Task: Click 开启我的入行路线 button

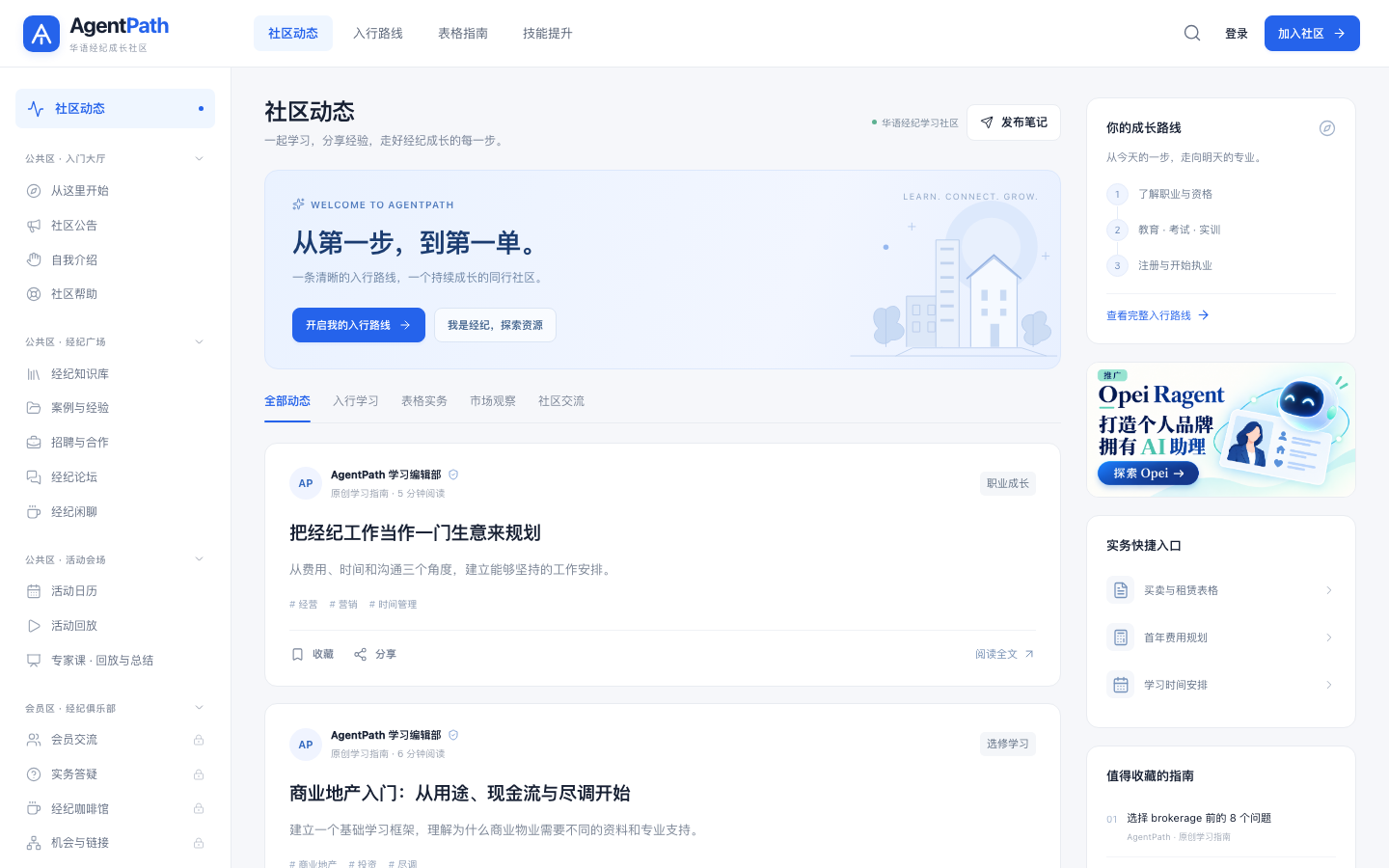Action: [359, 325]
